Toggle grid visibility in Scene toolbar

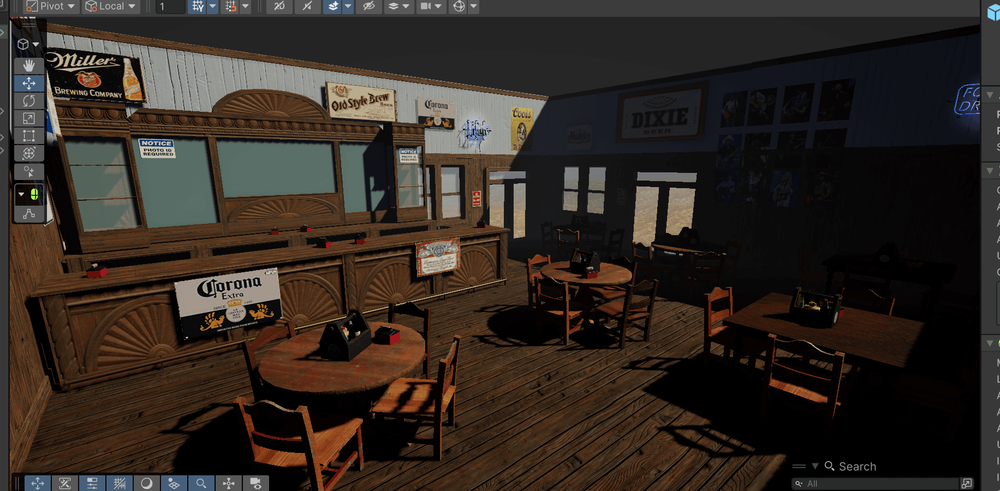(x=197, y=6)
